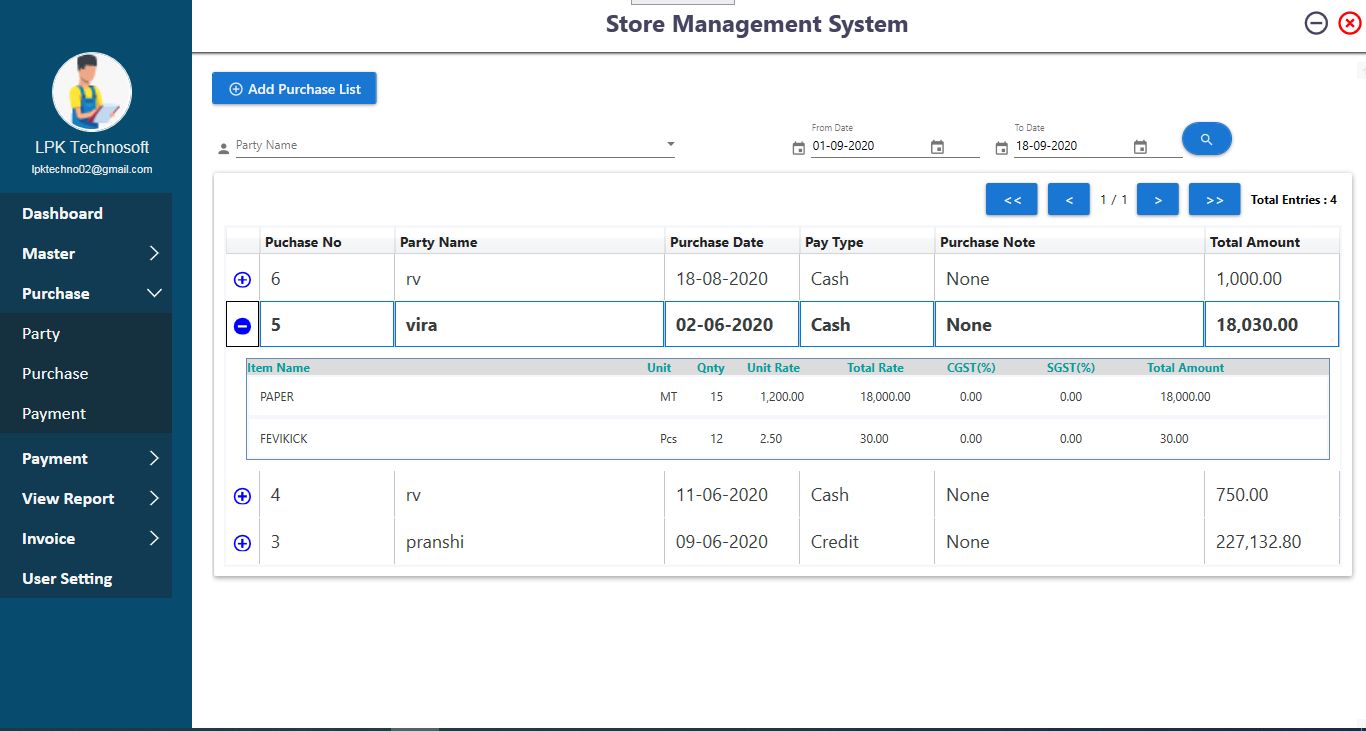This screenshot has width=1366, height=731.
Task: Click the blue search magnifier button
Action: (1206, 139)
